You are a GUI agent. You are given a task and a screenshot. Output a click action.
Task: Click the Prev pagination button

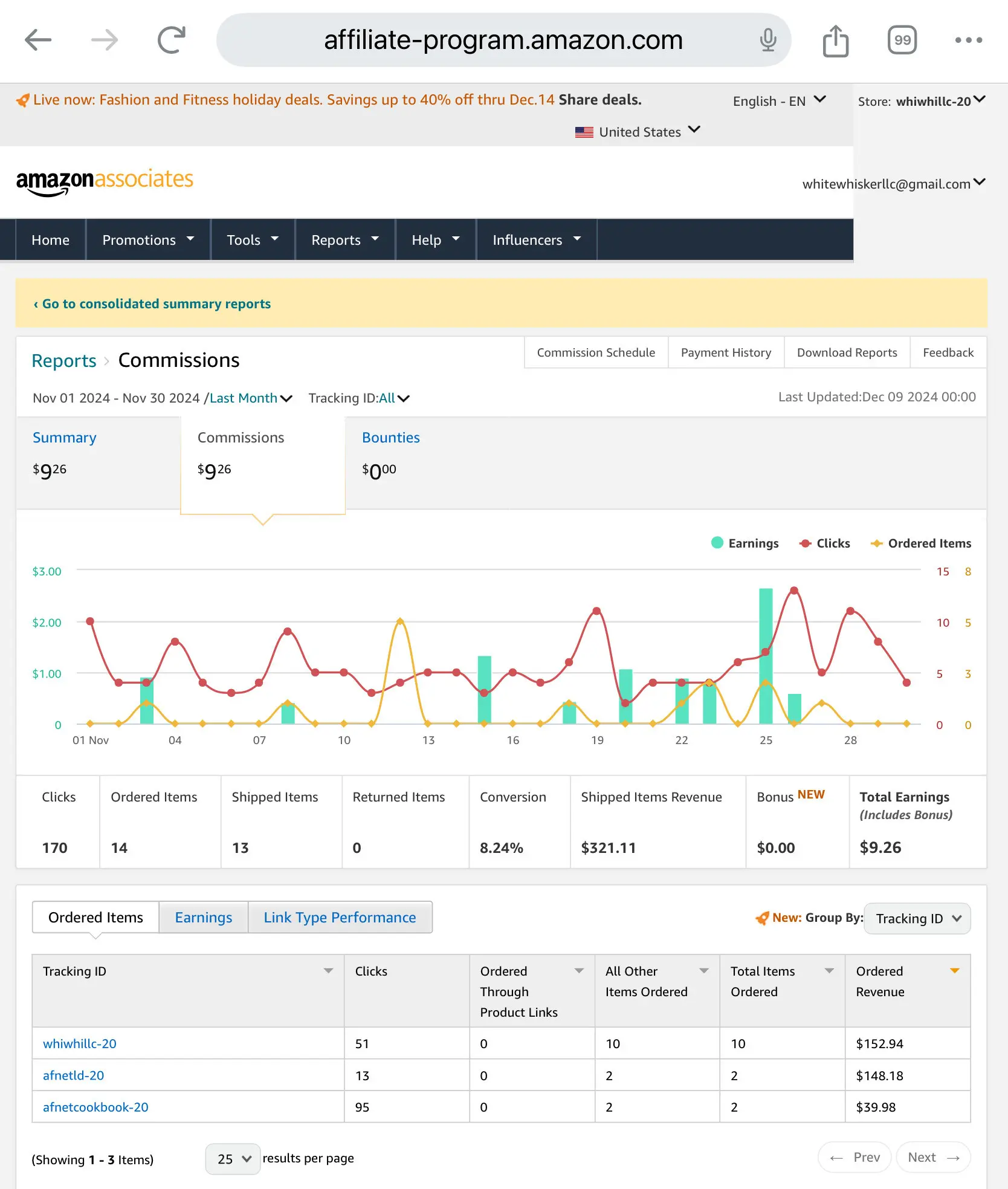[x=855, y=1157]
